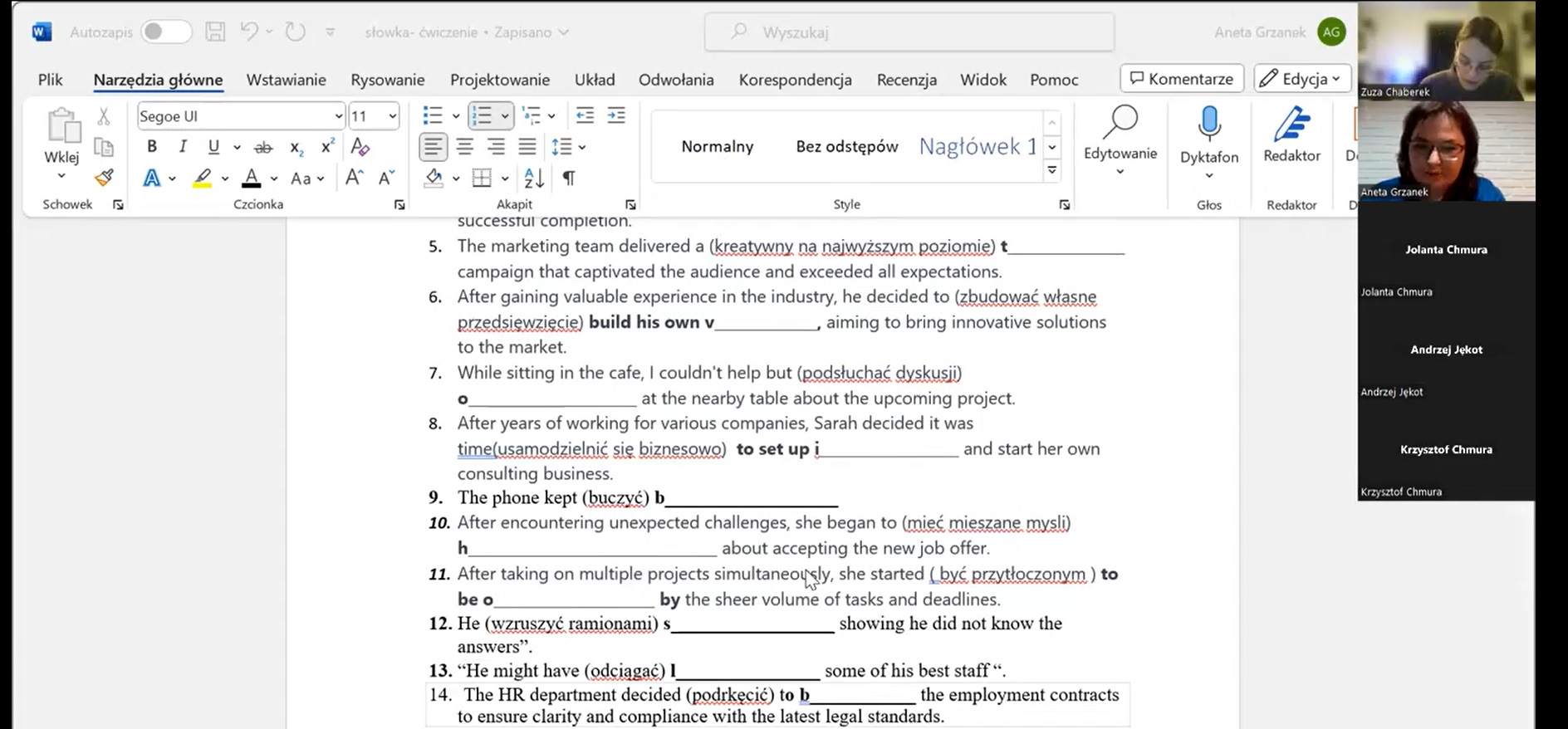
Task: Click the Word application logo icon
Action: point(42,32)
